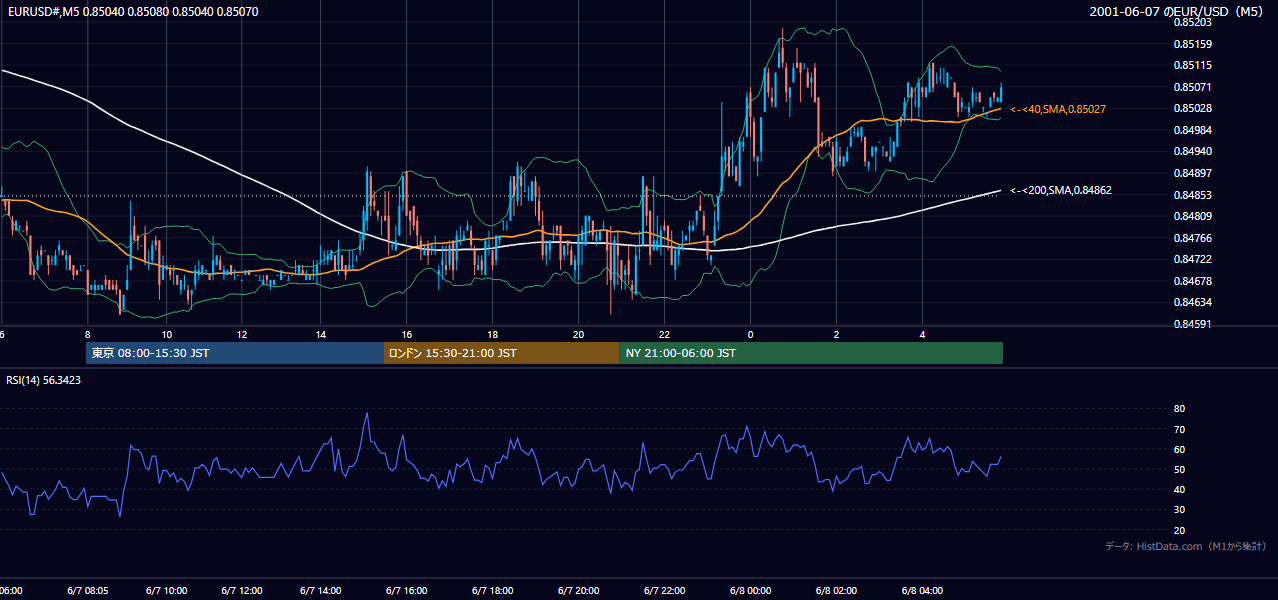Click price axis value 0.84809
The width and height of the screenshot is (1278, 600).
1193,216
